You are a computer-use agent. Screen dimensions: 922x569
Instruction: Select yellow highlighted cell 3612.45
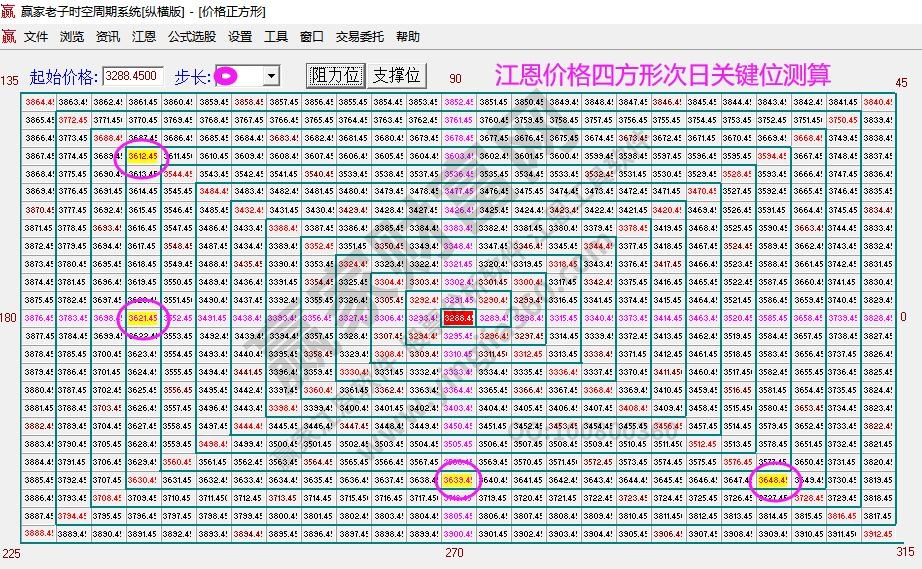pyautogui.click(x=142, y=156)
